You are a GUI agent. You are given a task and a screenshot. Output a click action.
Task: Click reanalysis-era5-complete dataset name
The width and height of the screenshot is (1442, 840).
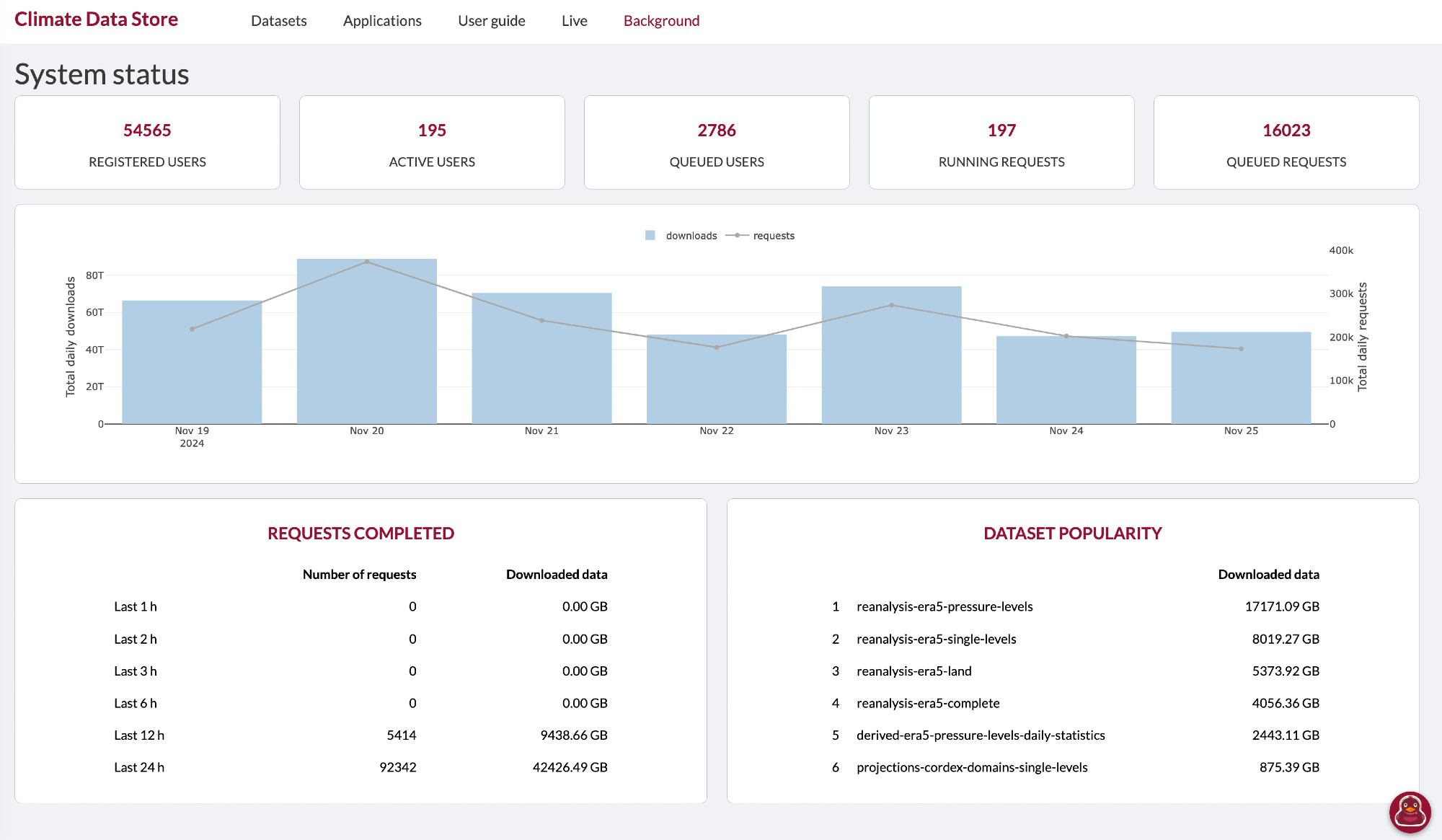pyautogui.click(x=928, y=703)
